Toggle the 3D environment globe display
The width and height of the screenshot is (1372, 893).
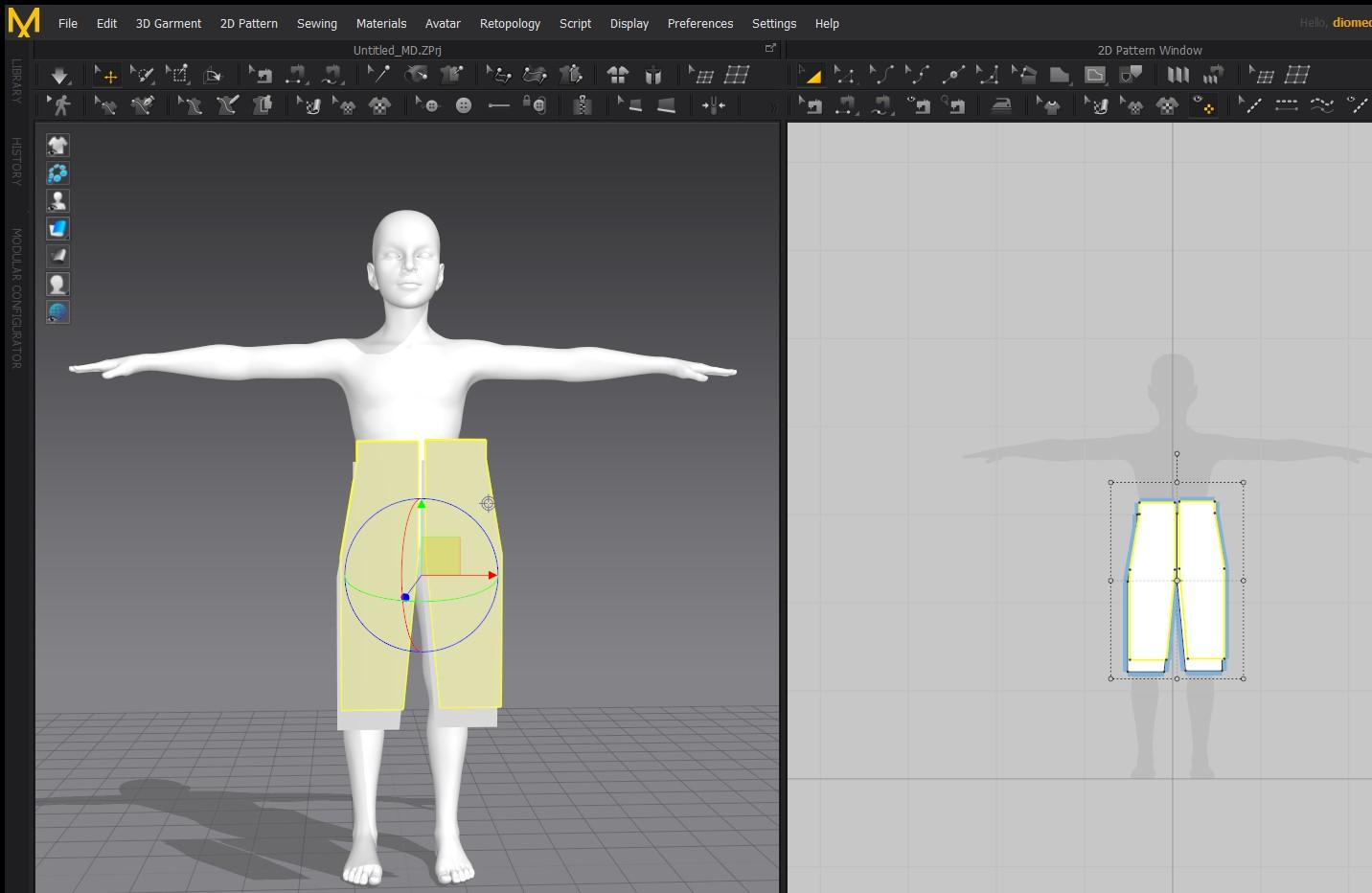click(57, 312)
